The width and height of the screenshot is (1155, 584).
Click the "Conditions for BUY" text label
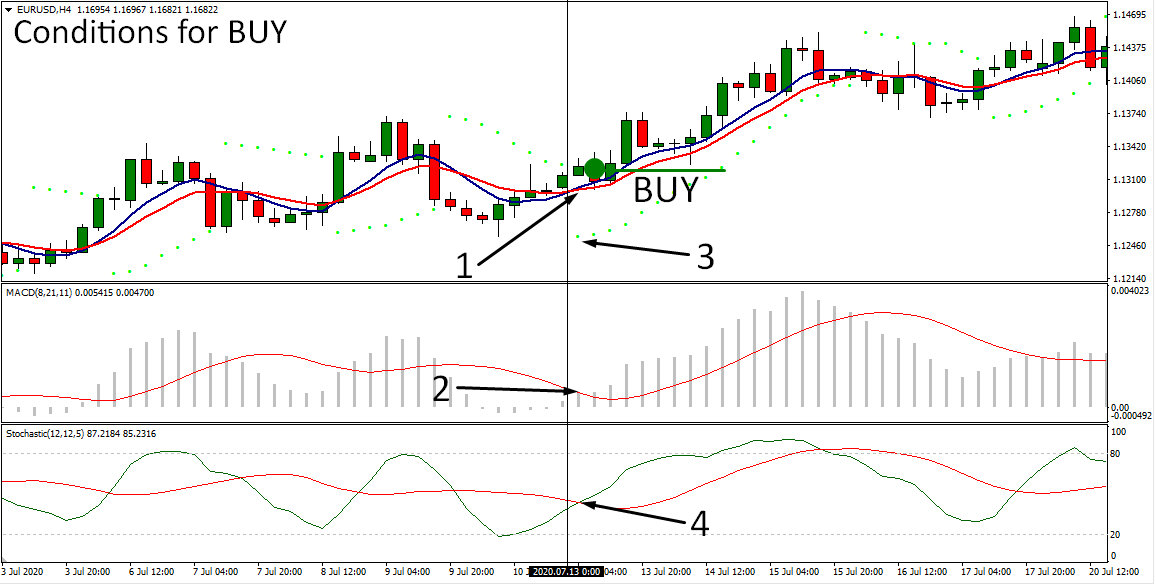tap(150, 33)
